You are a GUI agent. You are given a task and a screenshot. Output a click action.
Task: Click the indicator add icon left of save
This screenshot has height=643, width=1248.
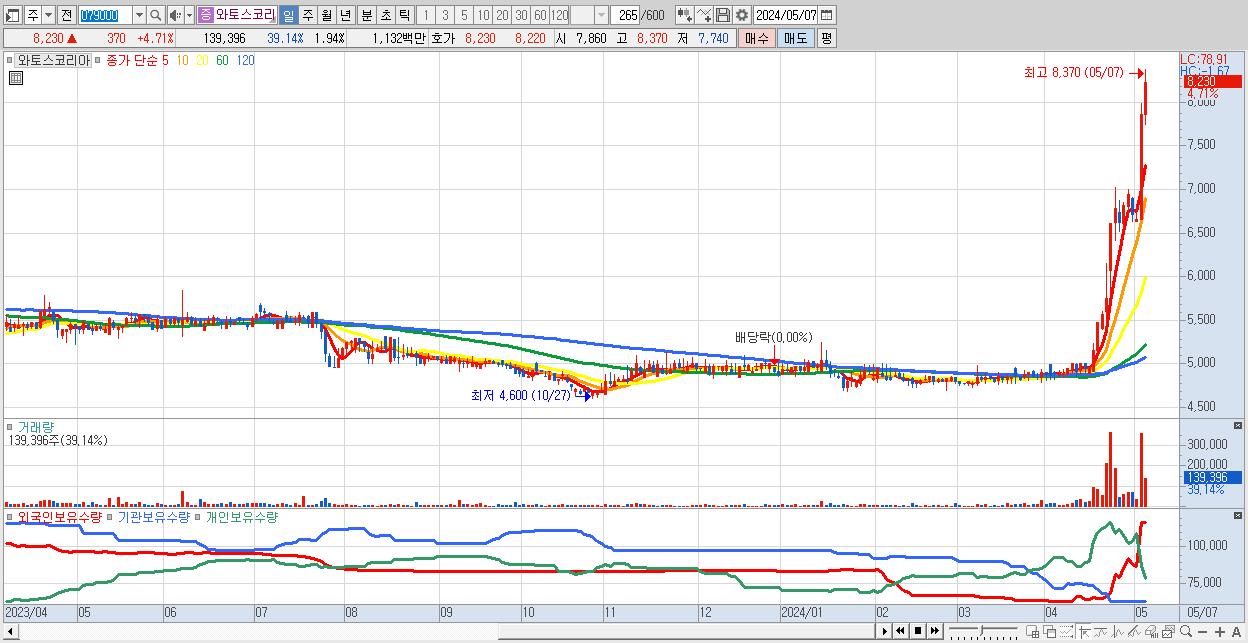tap(704, 15)
